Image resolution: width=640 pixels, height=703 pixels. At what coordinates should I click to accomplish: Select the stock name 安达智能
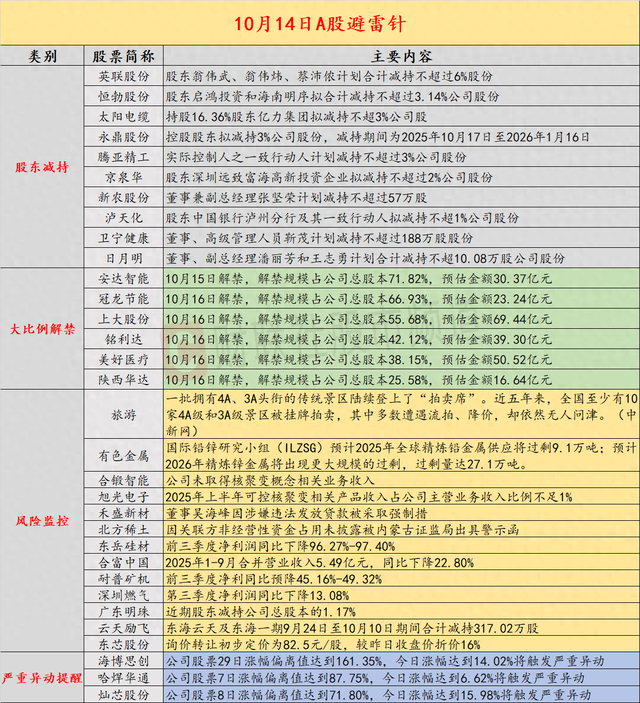[123, 278]
